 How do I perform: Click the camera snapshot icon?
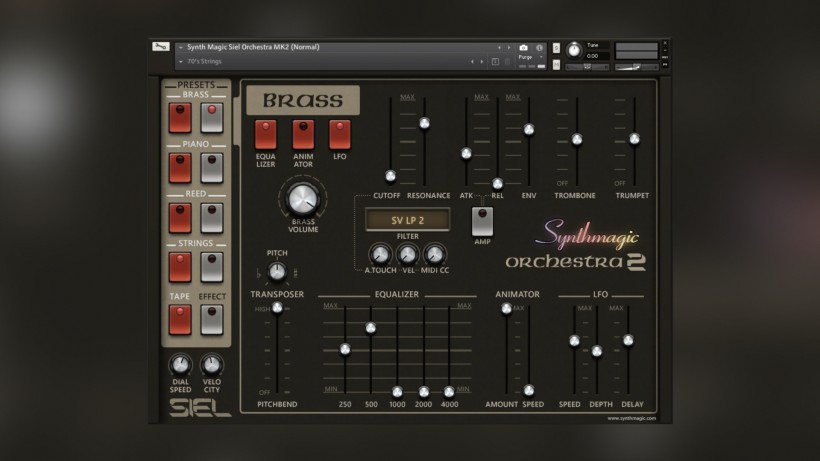pos(523,47)
